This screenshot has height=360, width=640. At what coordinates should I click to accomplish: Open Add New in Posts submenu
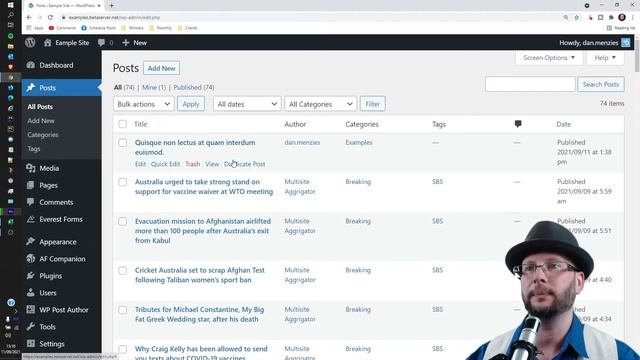coord(41,121)
